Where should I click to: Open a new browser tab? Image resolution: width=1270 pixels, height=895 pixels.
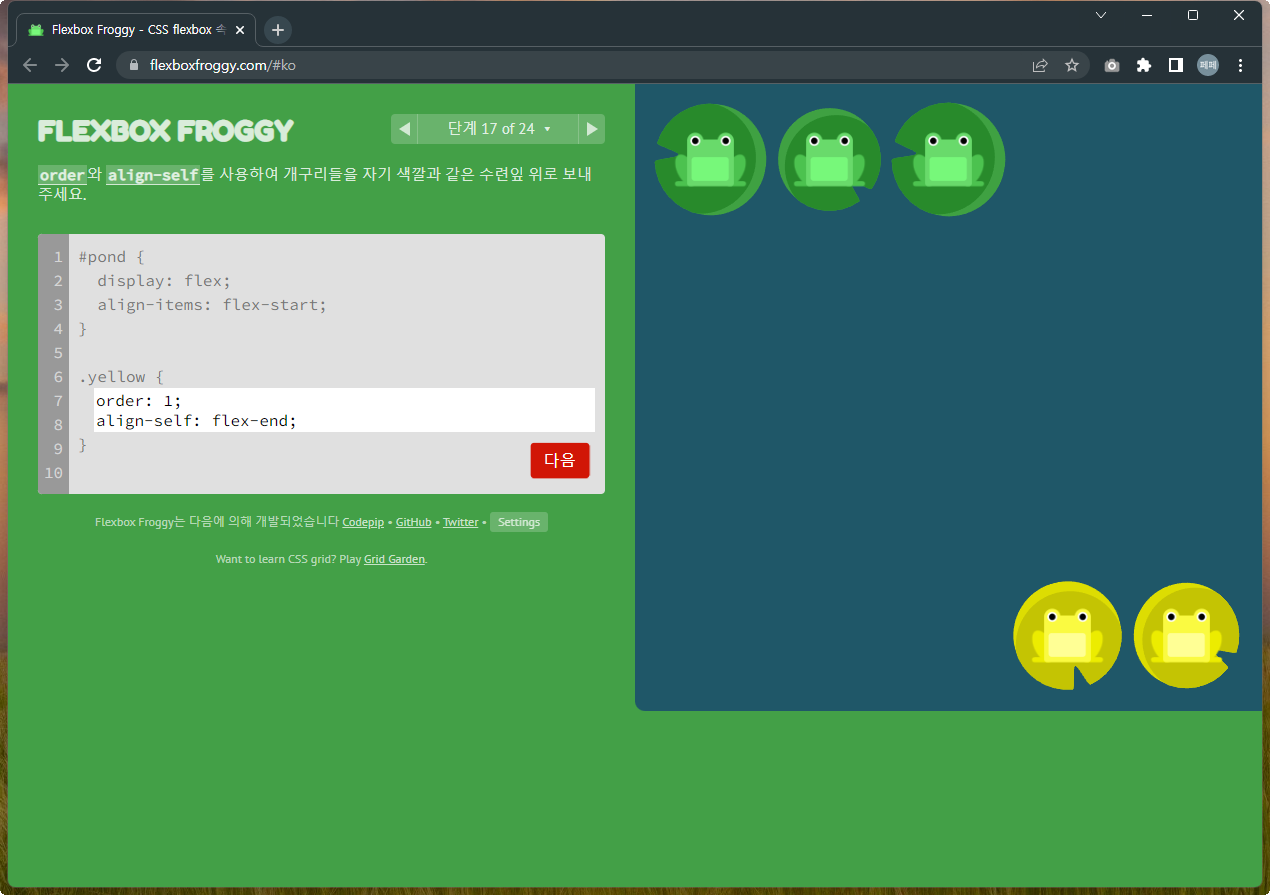(x=278, y=30)
